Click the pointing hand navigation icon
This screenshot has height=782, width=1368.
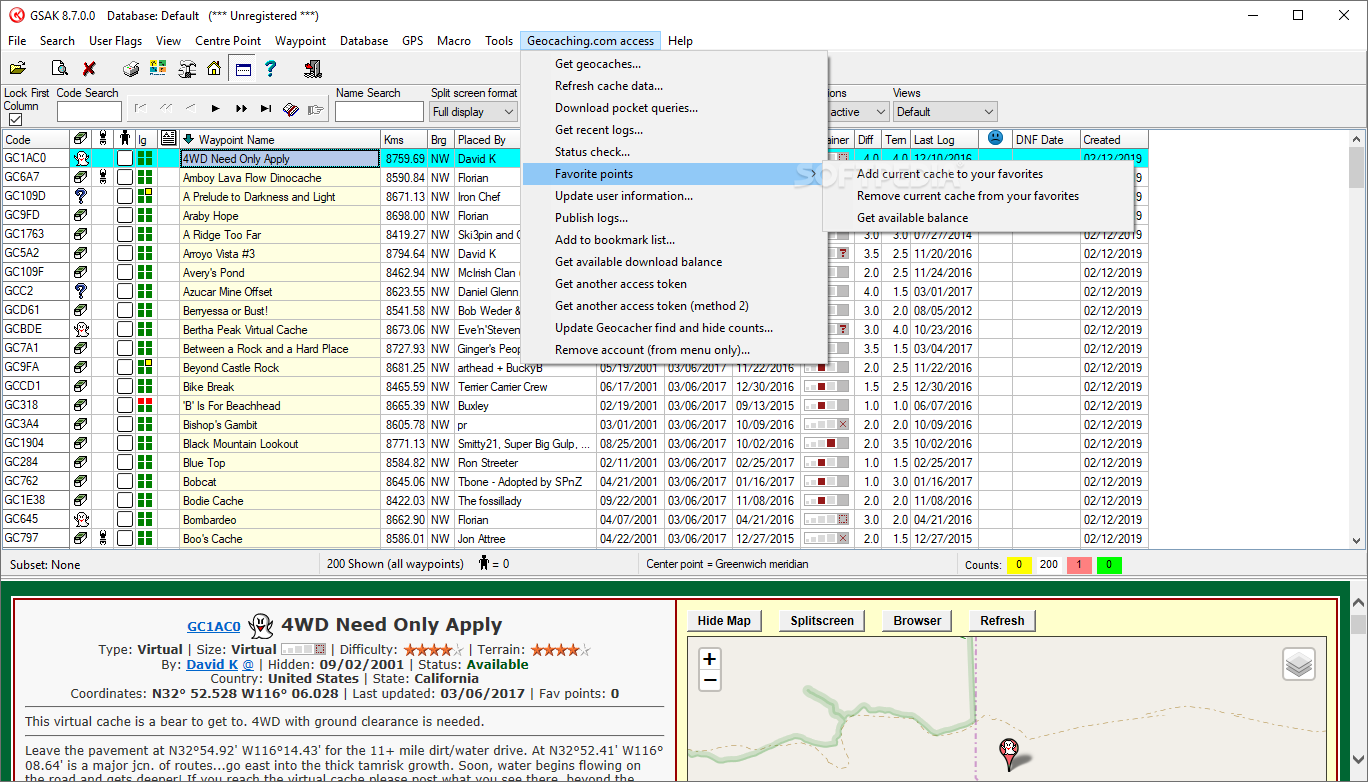[x=317, y=109]
